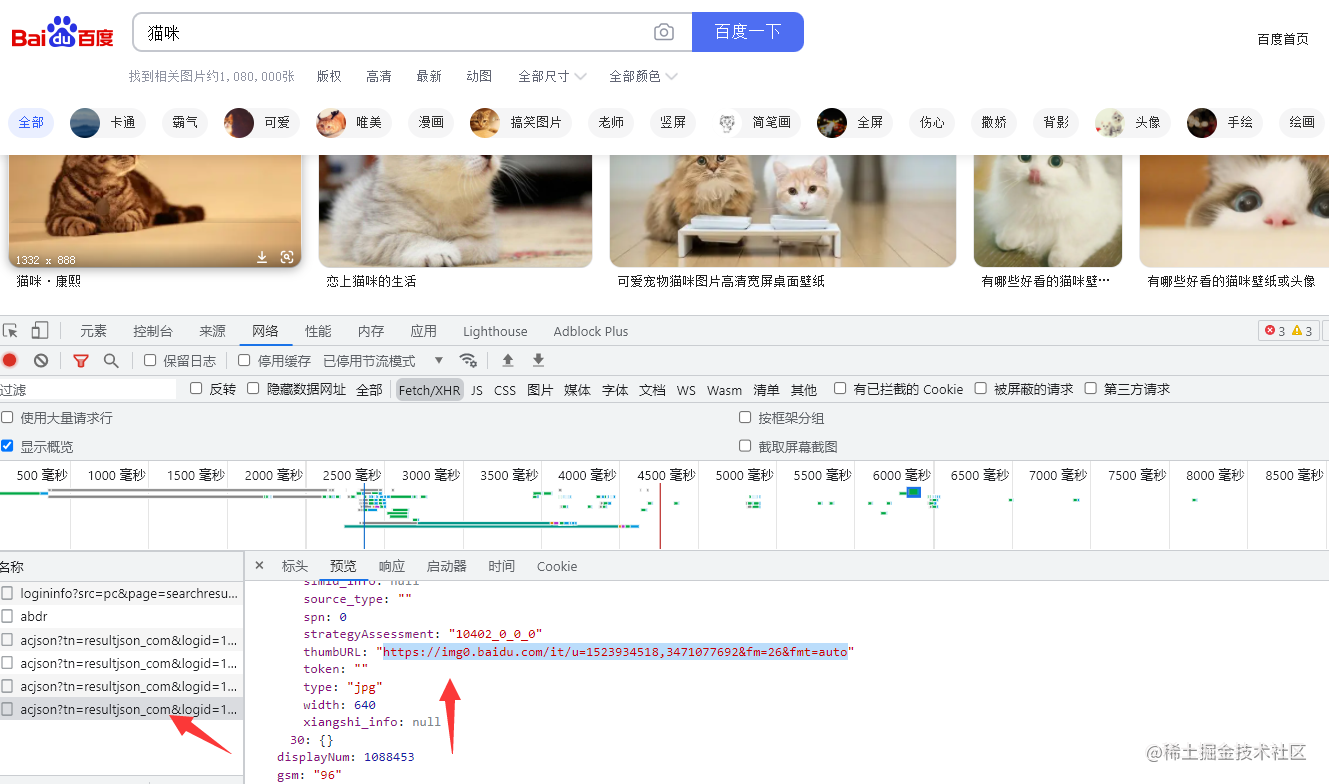Click the image-recognition scan icon on thumbnail
This screenshot has height=784, width=1329.
point(287,257)
